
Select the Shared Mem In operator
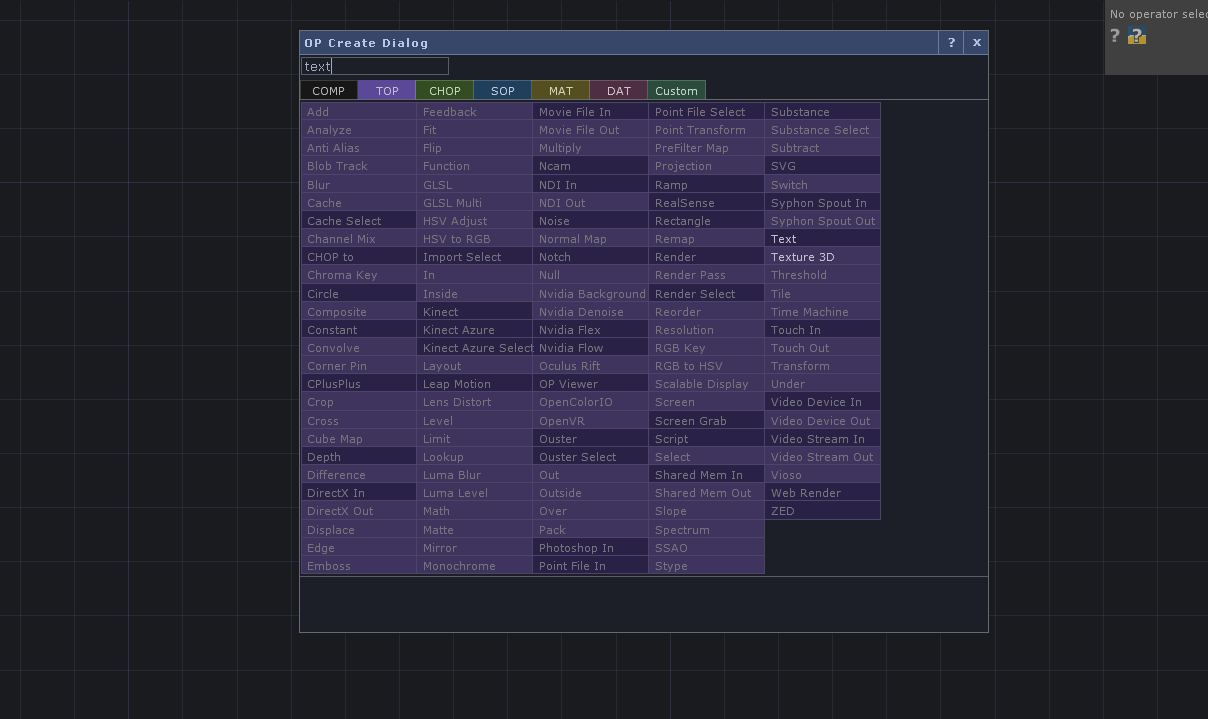click(x=707, y=475)
